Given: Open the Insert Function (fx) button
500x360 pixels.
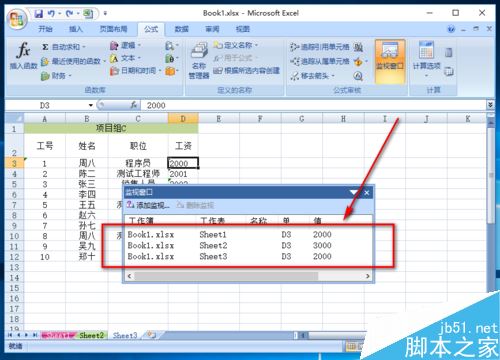Looking at the screenshot, I should coord(23,55).
